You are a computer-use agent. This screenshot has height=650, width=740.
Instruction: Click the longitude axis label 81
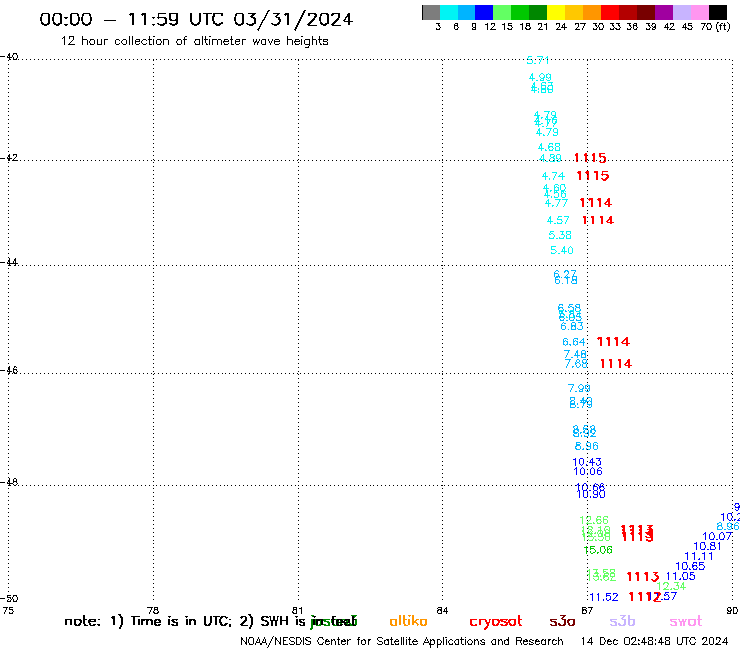point(297,610)
